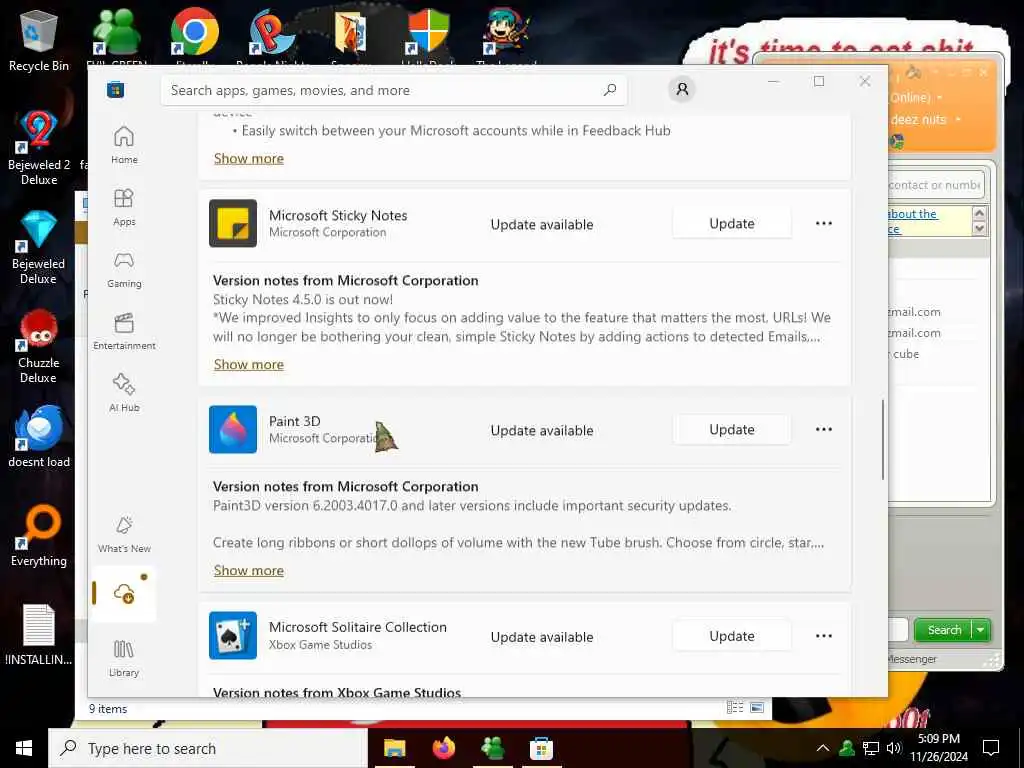Go to Apps in the Store sidebar

tap(124, 207)
